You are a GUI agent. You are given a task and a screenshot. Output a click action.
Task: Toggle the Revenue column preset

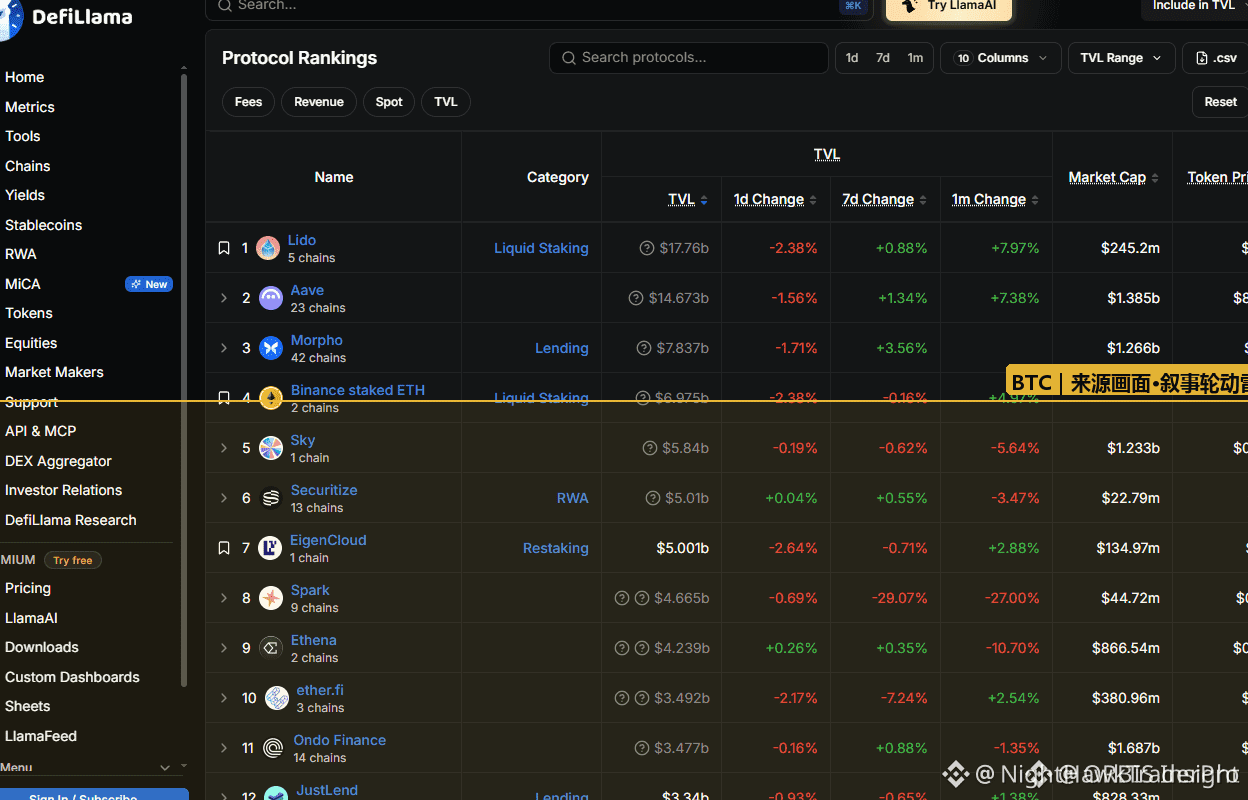pos(319,102)
